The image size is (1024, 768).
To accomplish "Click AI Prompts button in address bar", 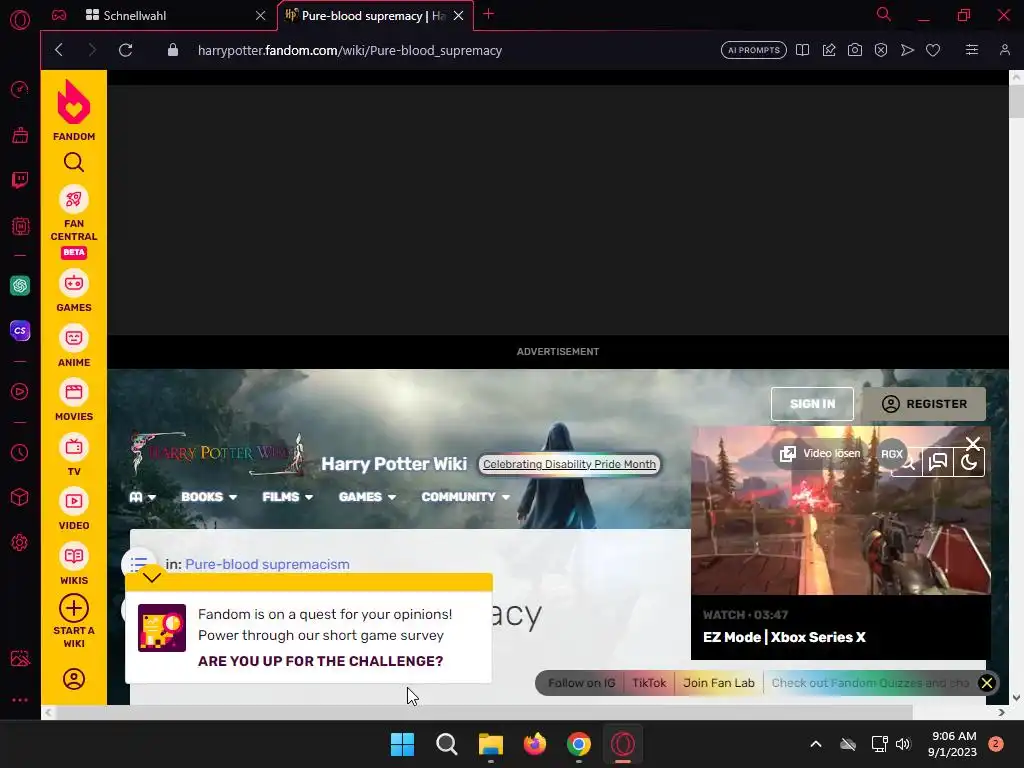I will pyautogui.click(x=754, y=50).
